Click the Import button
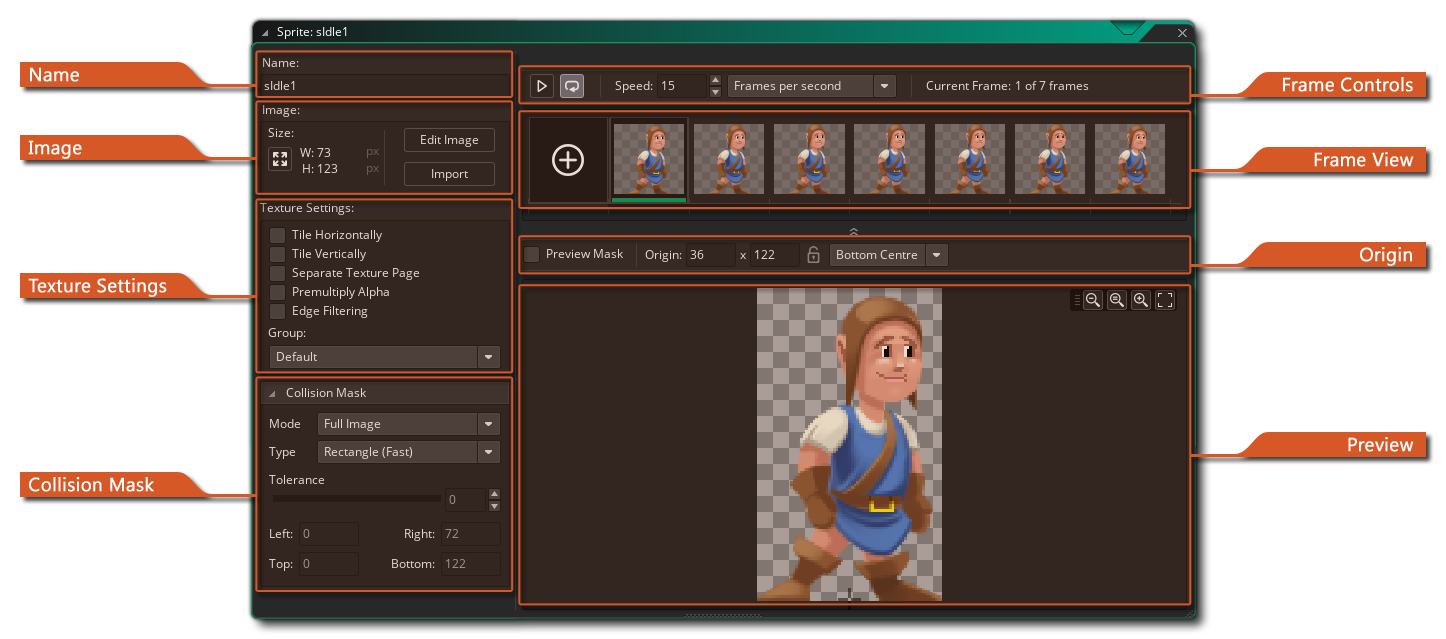This screenshot has height=639, width=1446. tap(449, 174)
